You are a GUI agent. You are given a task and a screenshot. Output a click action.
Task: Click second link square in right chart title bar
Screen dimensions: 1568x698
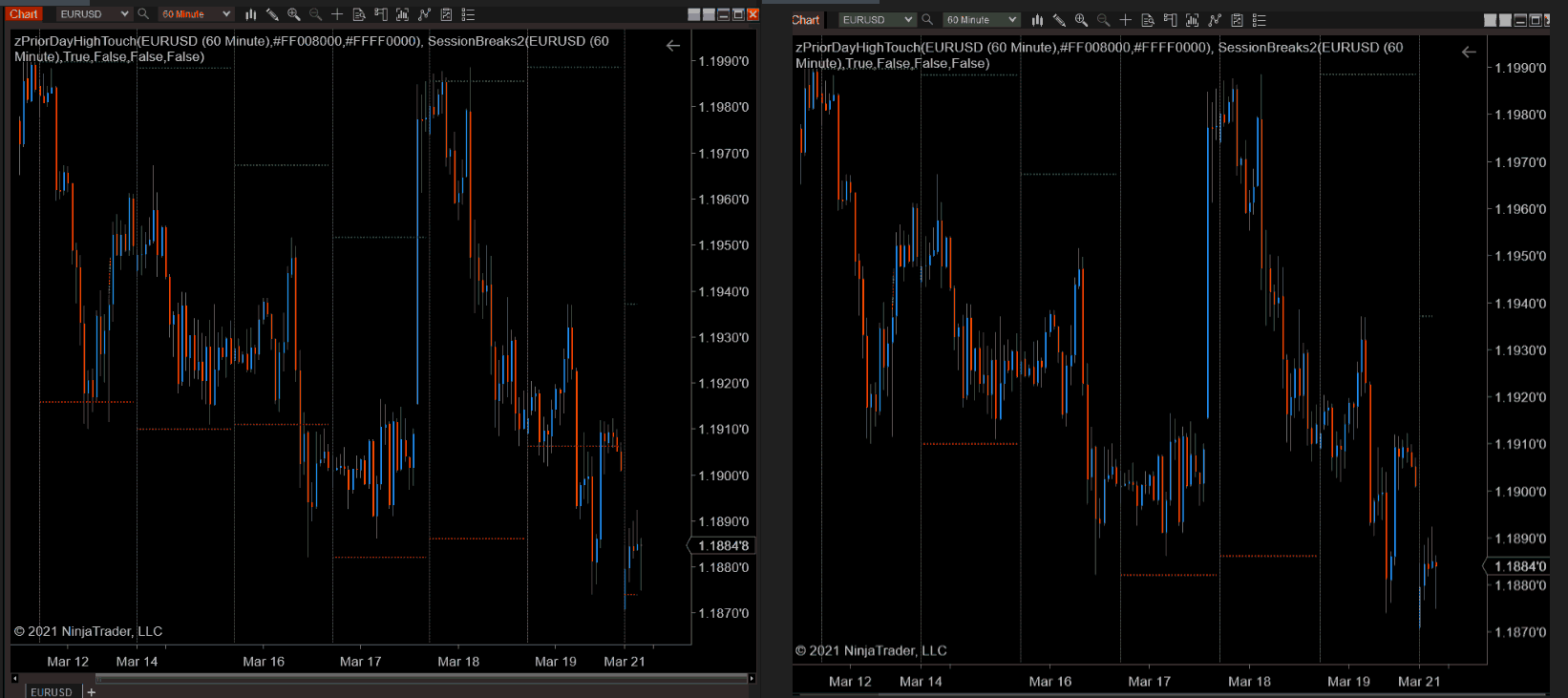(x=1505, y=20)
